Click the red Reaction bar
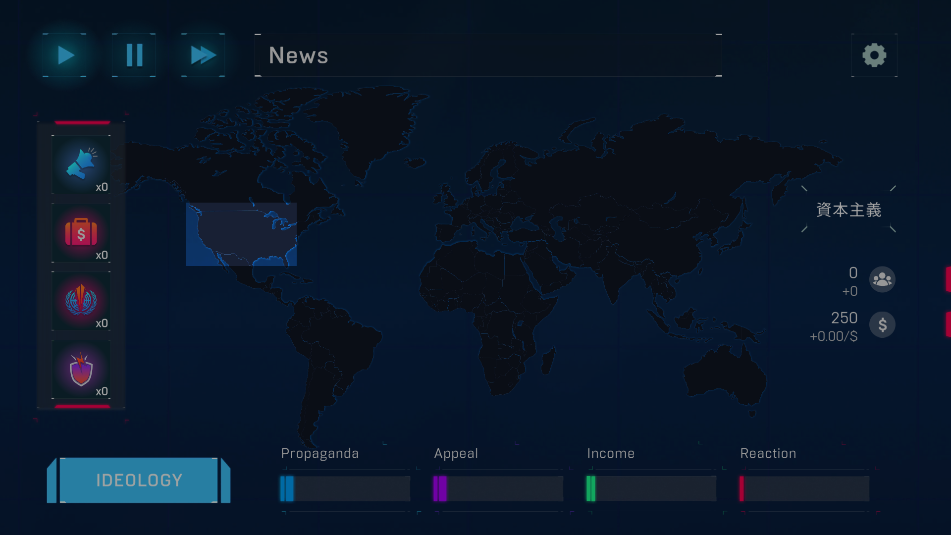Screen dimensions: 951x535 click(804, 488)
